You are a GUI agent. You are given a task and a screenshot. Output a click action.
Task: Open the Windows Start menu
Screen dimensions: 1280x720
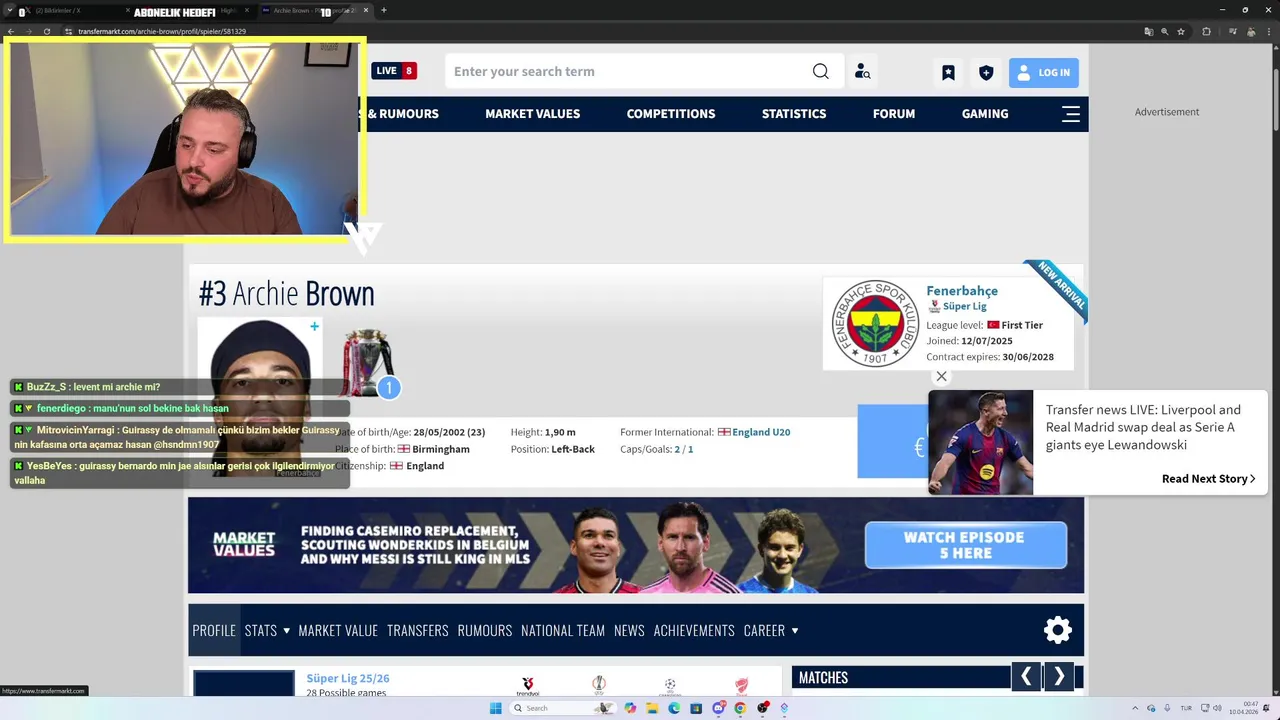495,708
